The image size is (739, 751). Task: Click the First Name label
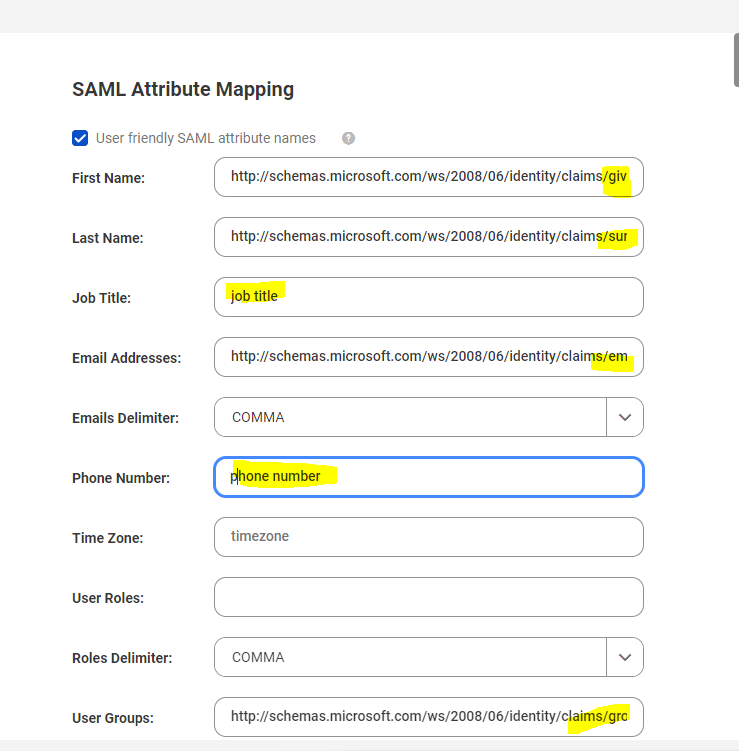coord(108,178)
